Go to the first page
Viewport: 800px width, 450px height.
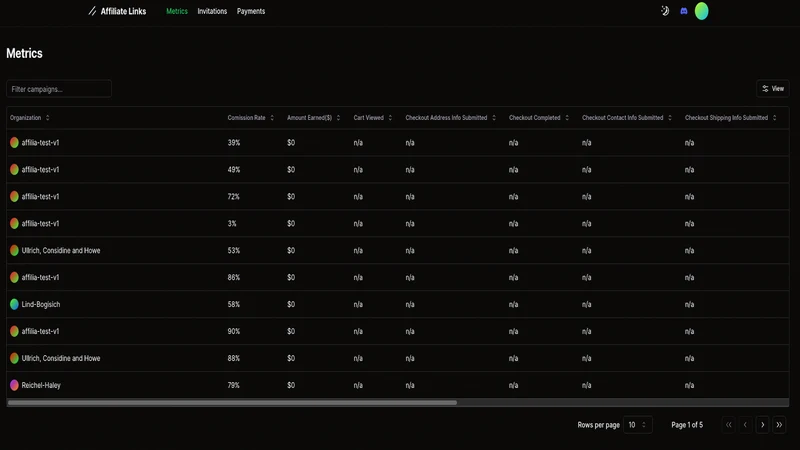[729, 425]
